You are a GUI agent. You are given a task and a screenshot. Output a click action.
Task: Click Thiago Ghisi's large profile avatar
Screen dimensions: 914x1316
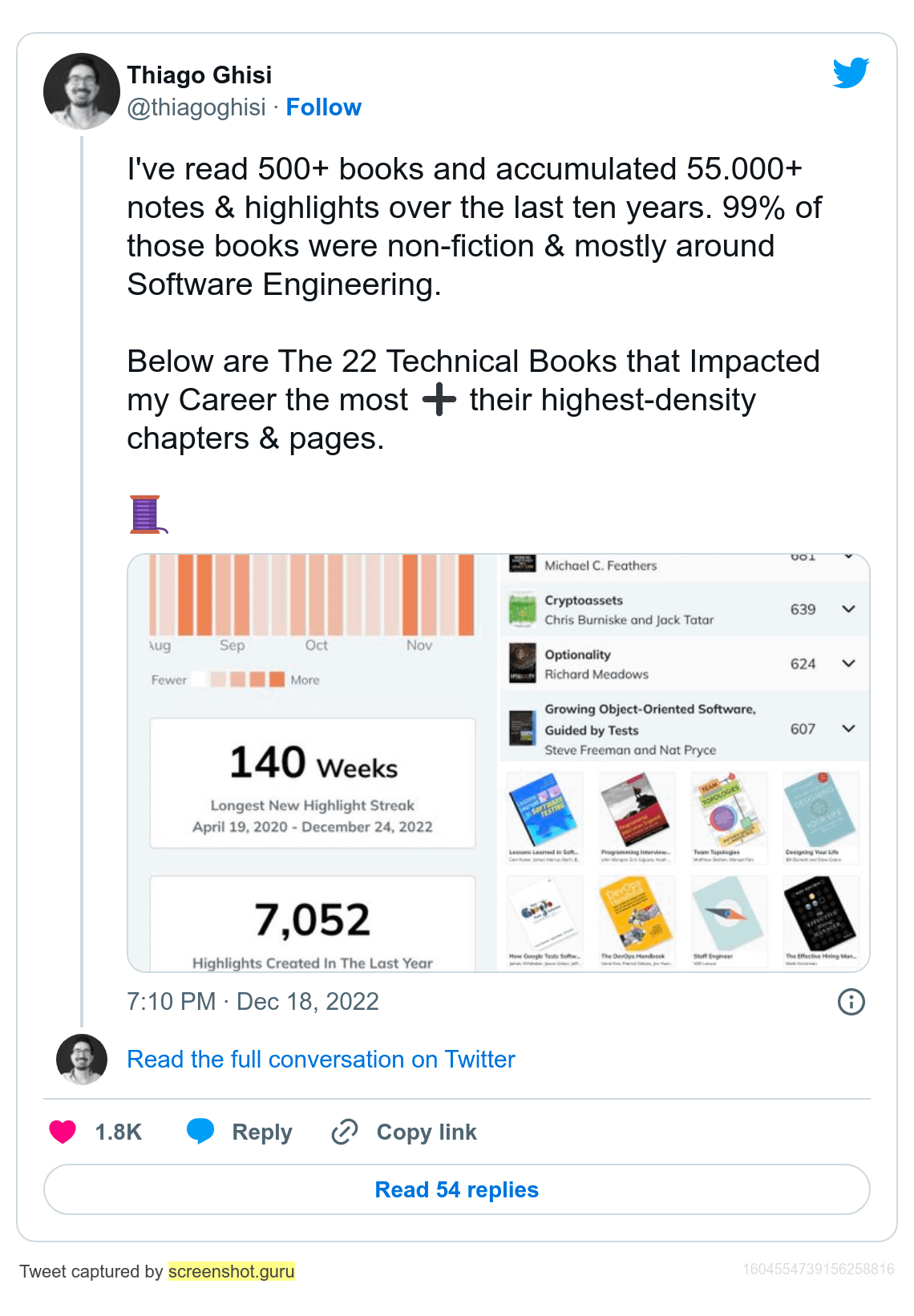(82, 91)
